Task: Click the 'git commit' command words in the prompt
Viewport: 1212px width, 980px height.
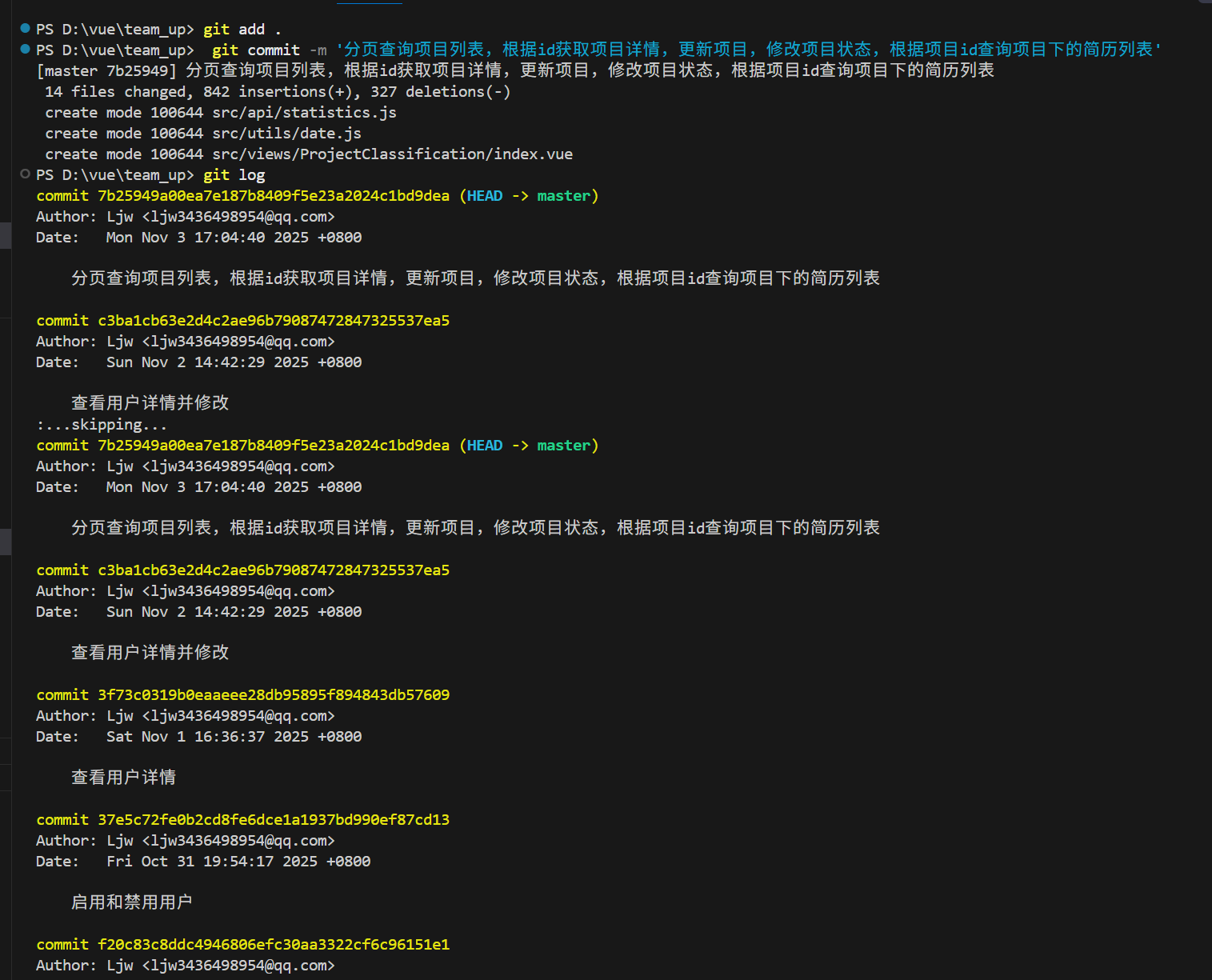Action: [x=256, y=50]
